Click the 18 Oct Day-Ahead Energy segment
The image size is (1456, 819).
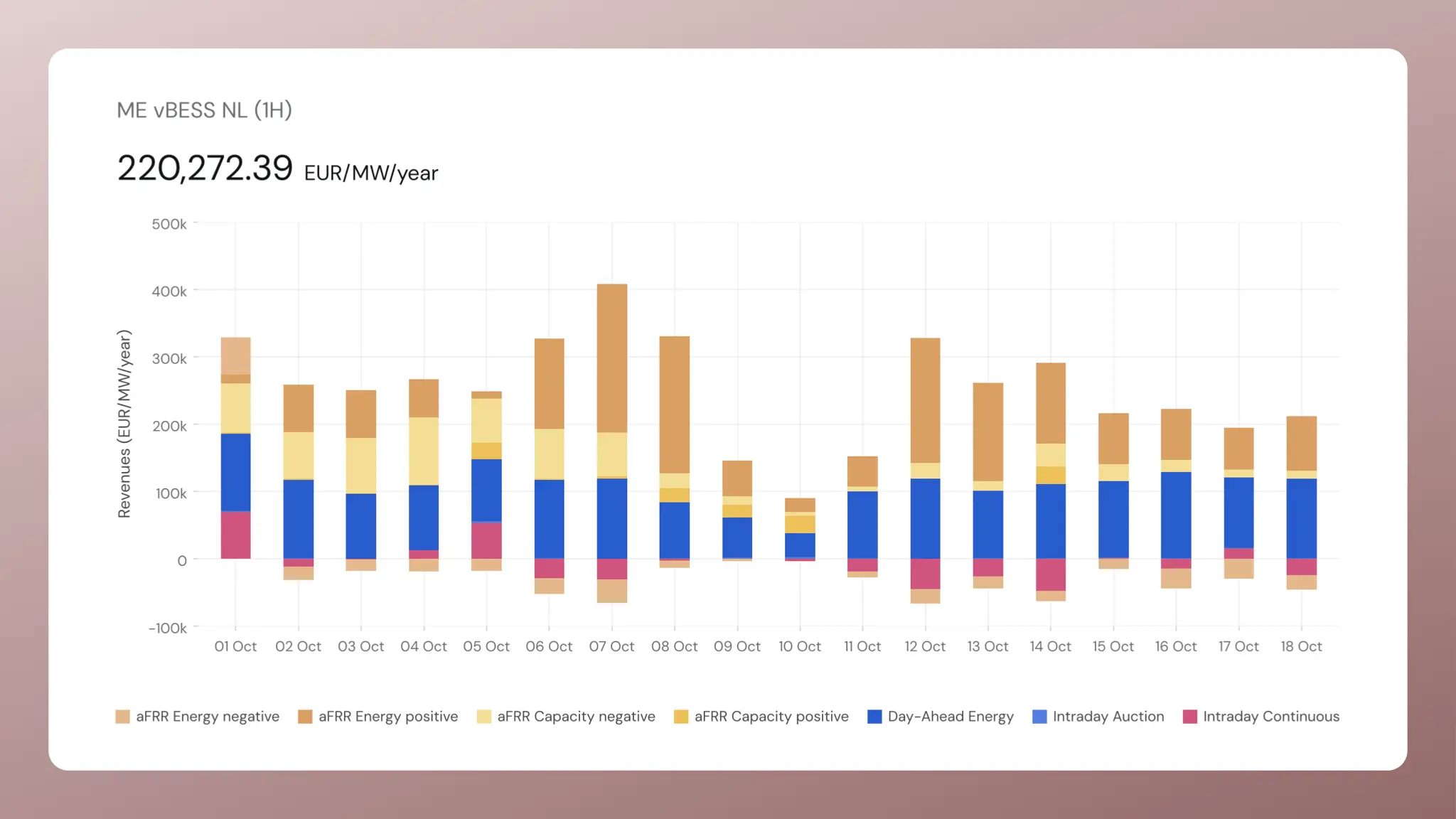coord(1302,519)
